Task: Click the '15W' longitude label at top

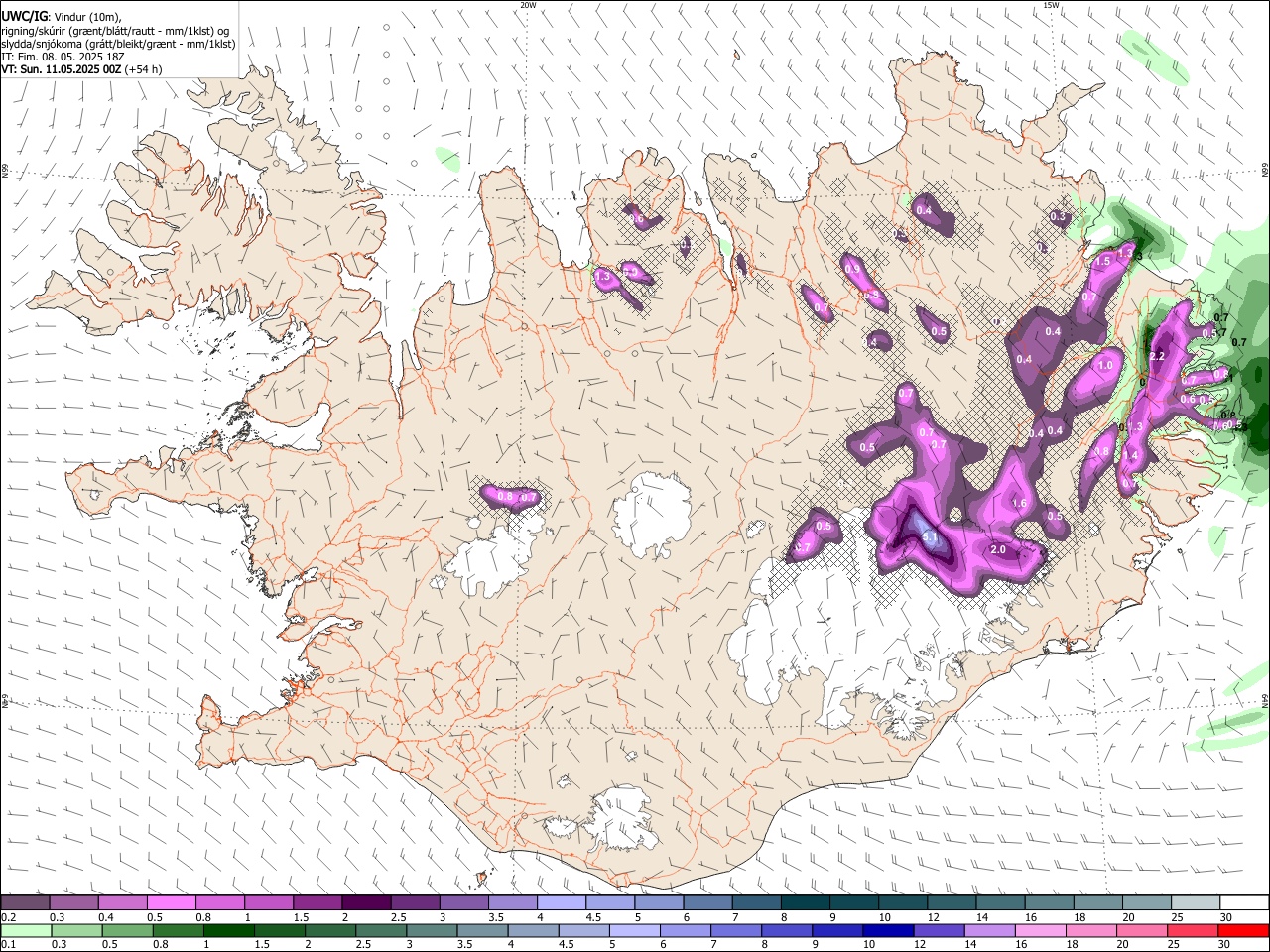Action: coord(1051,5)
